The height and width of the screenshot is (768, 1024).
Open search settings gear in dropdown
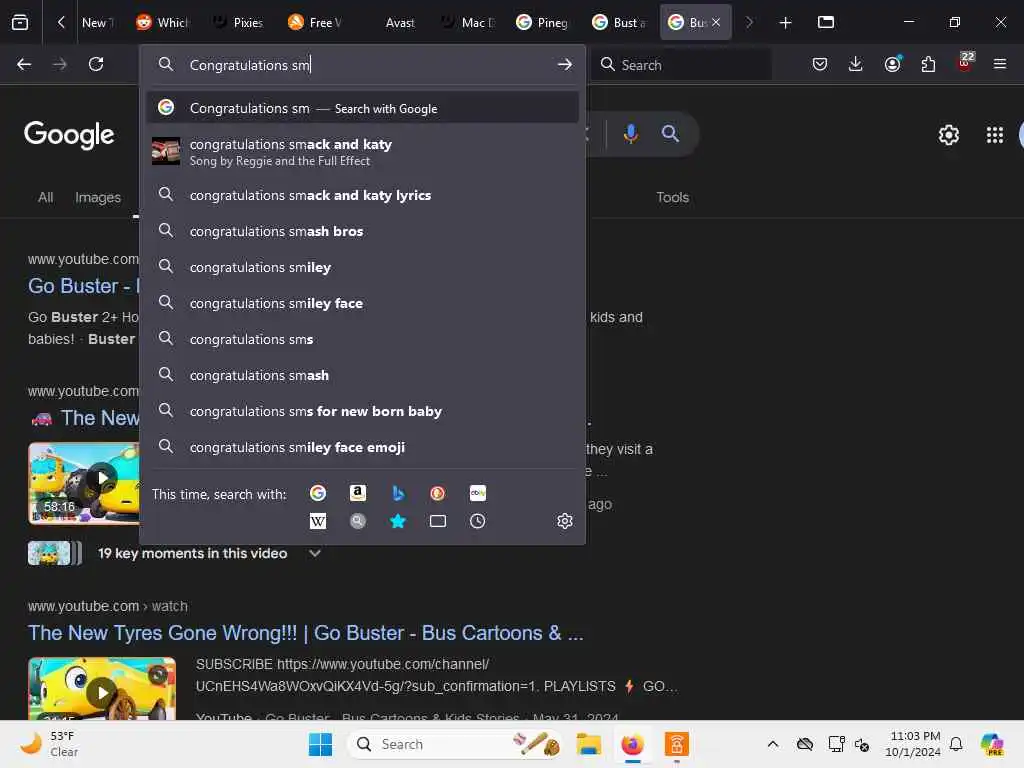coord(564,521)
